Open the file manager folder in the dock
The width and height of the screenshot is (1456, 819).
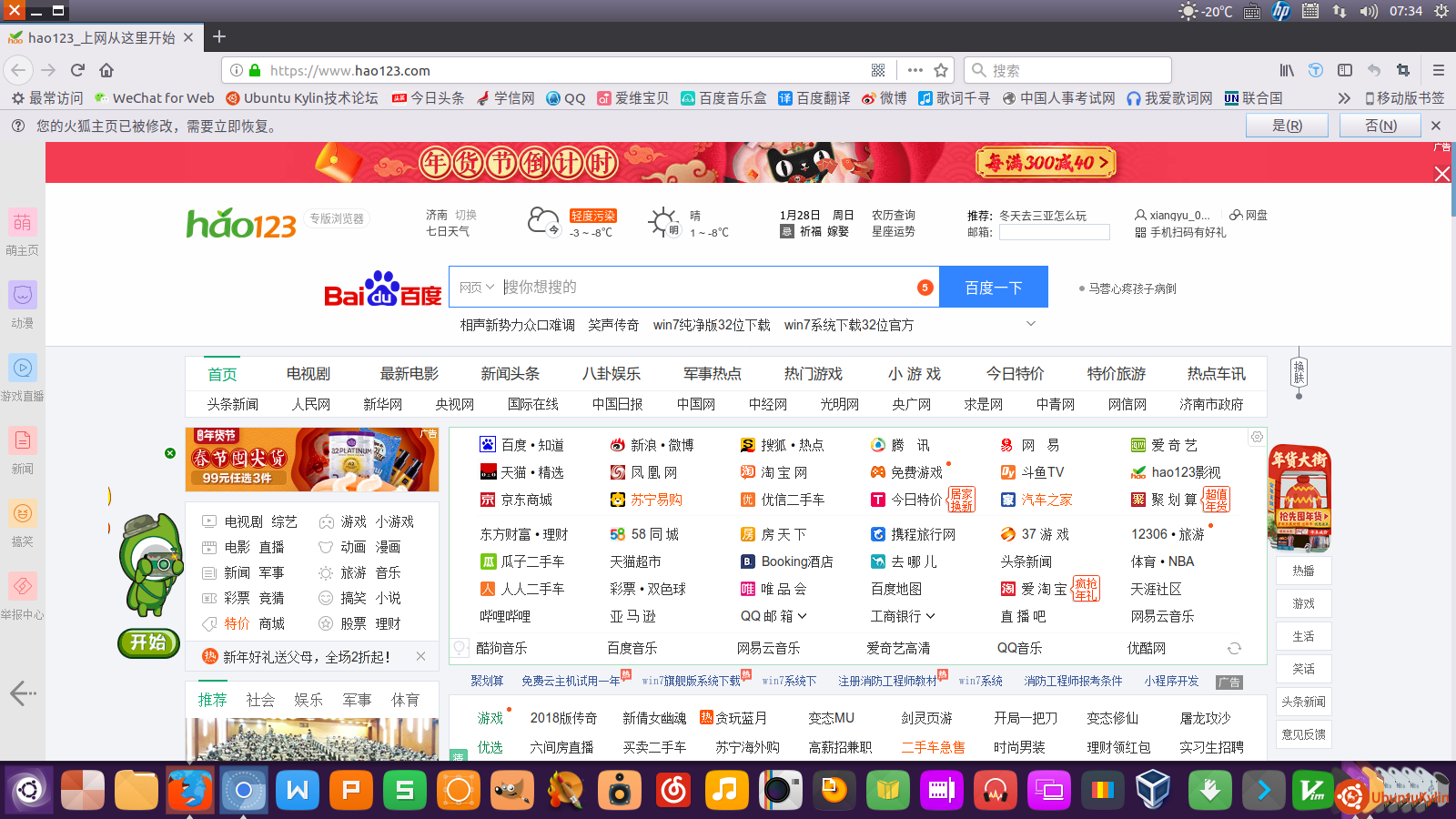[x=136, y=790]
